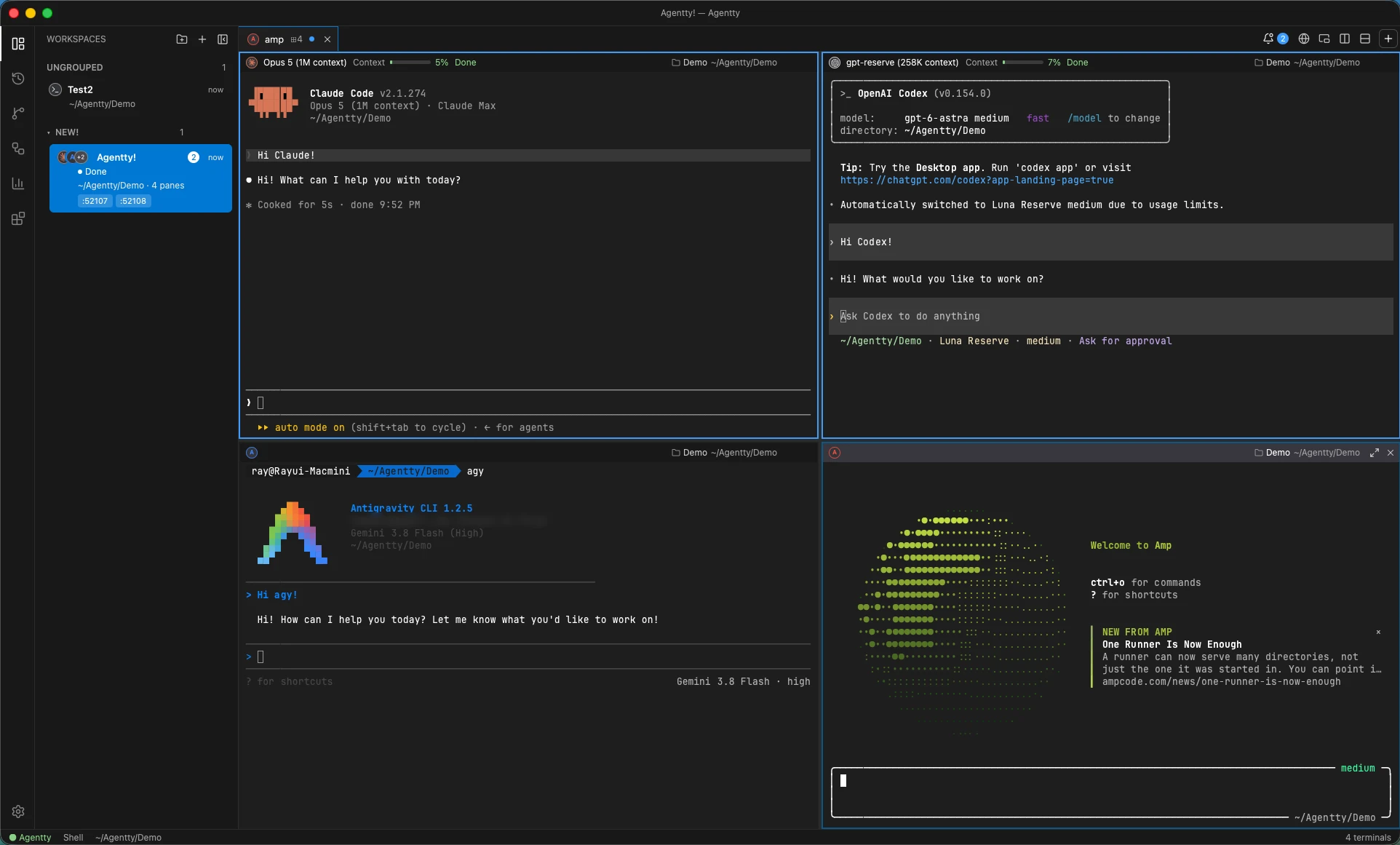Open the notifications bell icon

pyautogui.click(x=1268, y=39)
